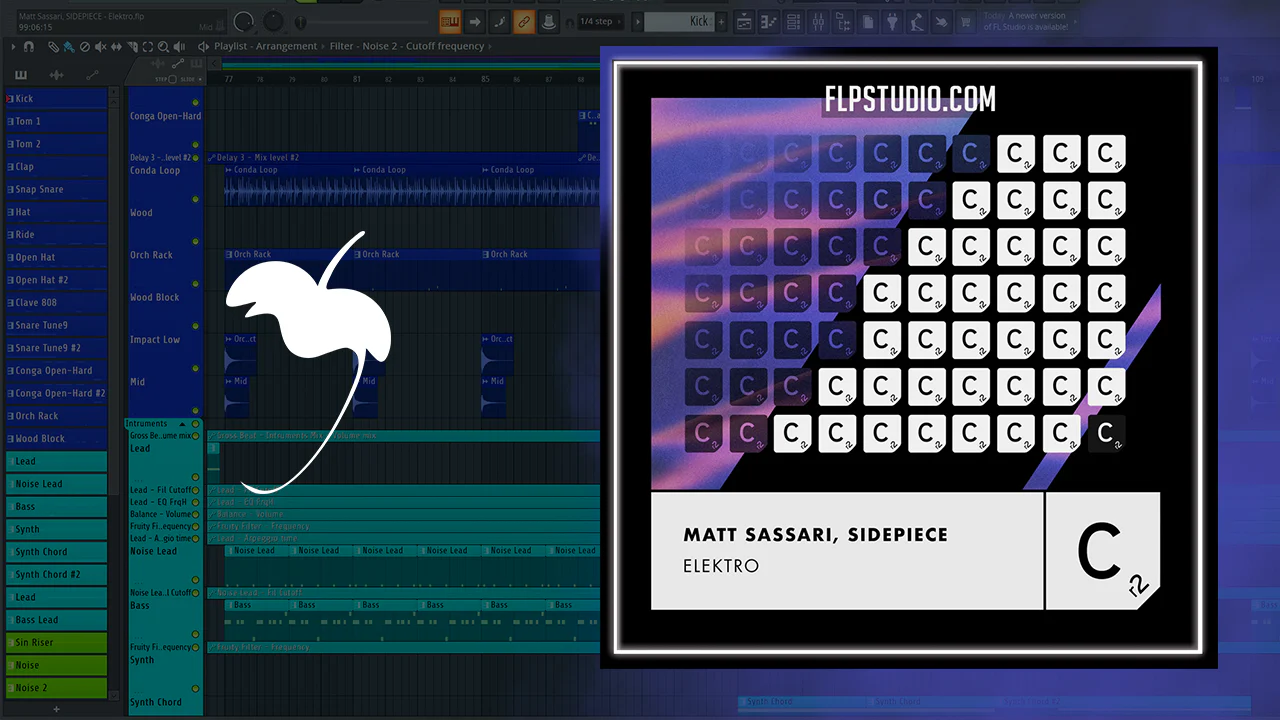Toggle the auto scrolling arrow icon
The width and height of the screenshot is (1280, 720).
pyautogui.click(x=474, y=21)
